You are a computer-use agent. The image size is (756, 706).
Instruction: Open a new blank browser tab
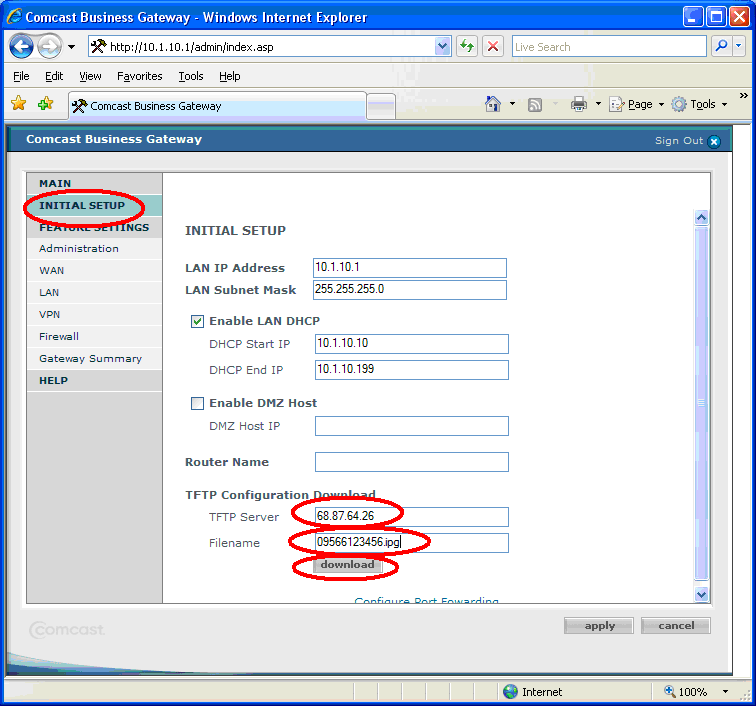point(381,106)
